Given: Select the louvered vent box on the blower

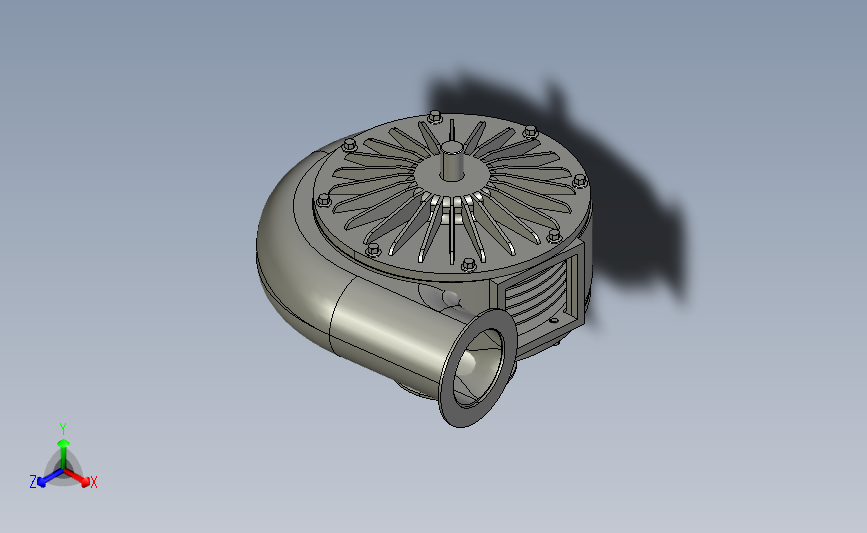Looking at the screenshot, I should (538, 301).
